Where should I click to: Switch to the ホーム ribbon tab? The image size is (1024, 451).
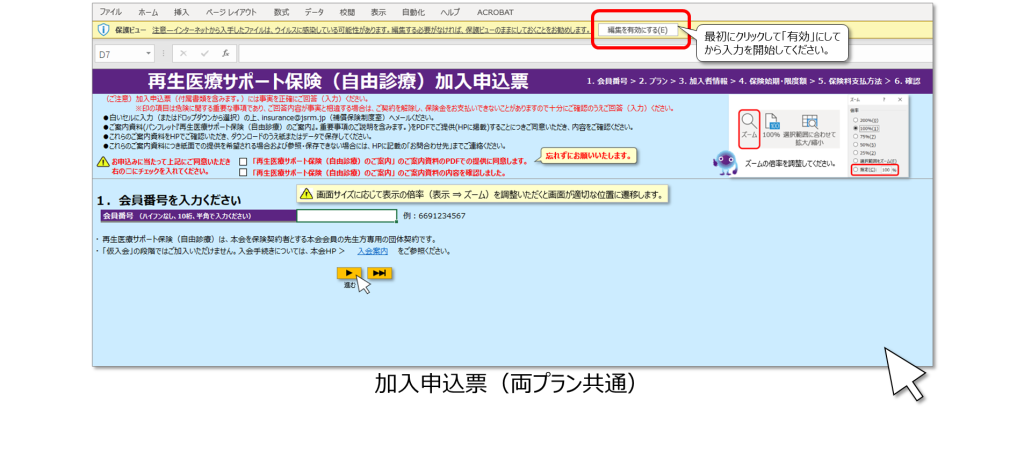[148, 12]
